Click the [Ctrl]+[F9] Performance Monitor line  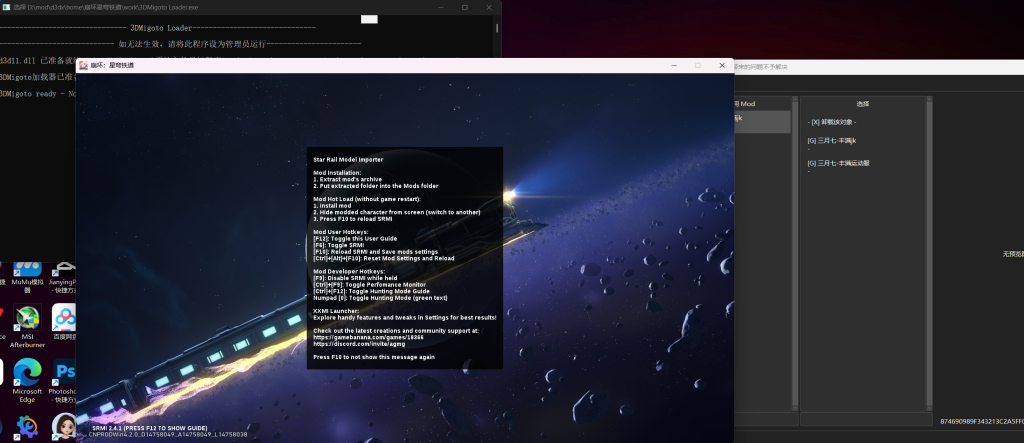tap(370, 285)
